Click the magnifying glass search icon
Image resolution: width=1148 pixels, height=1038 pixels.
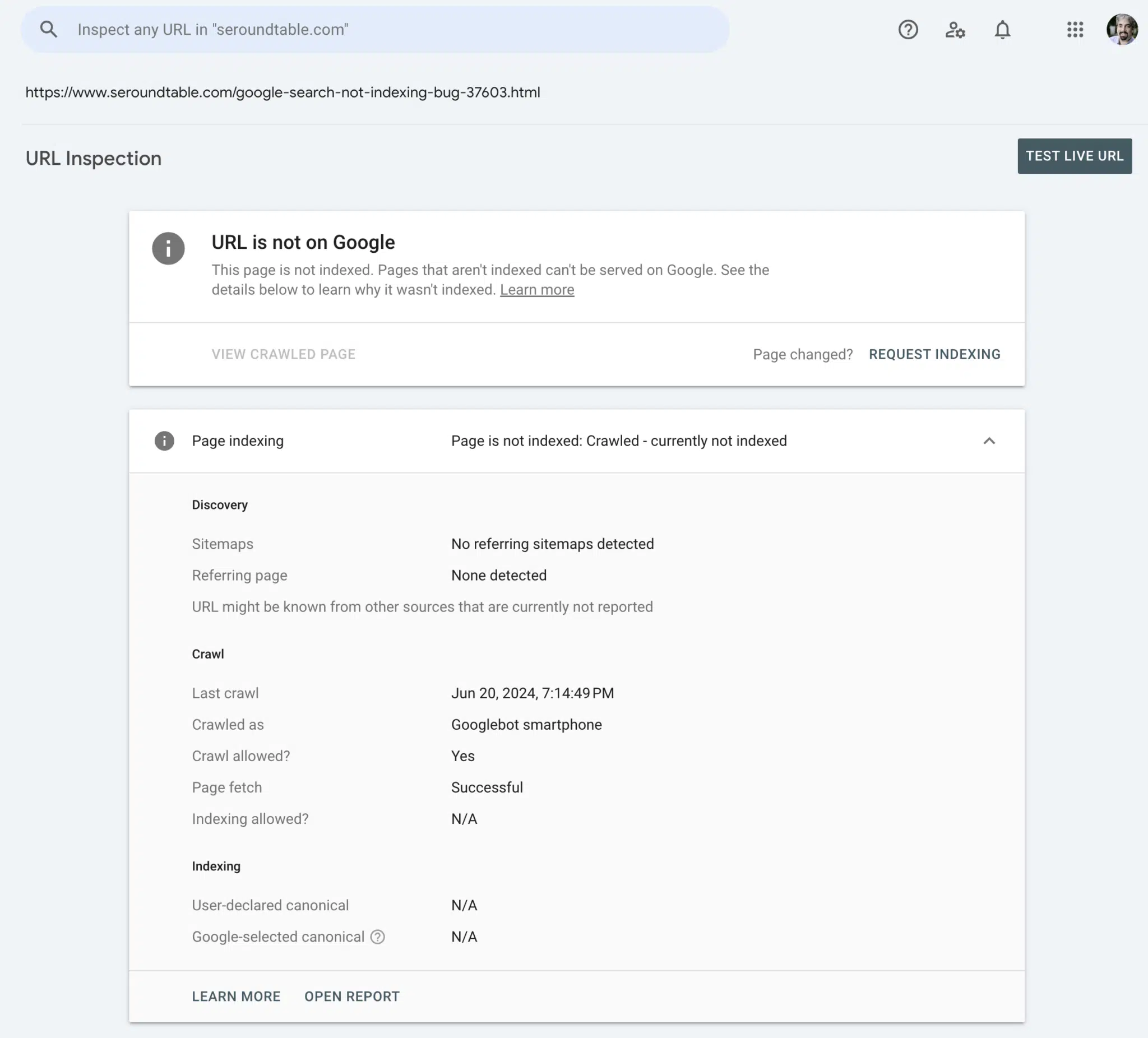tap(49, 30)
